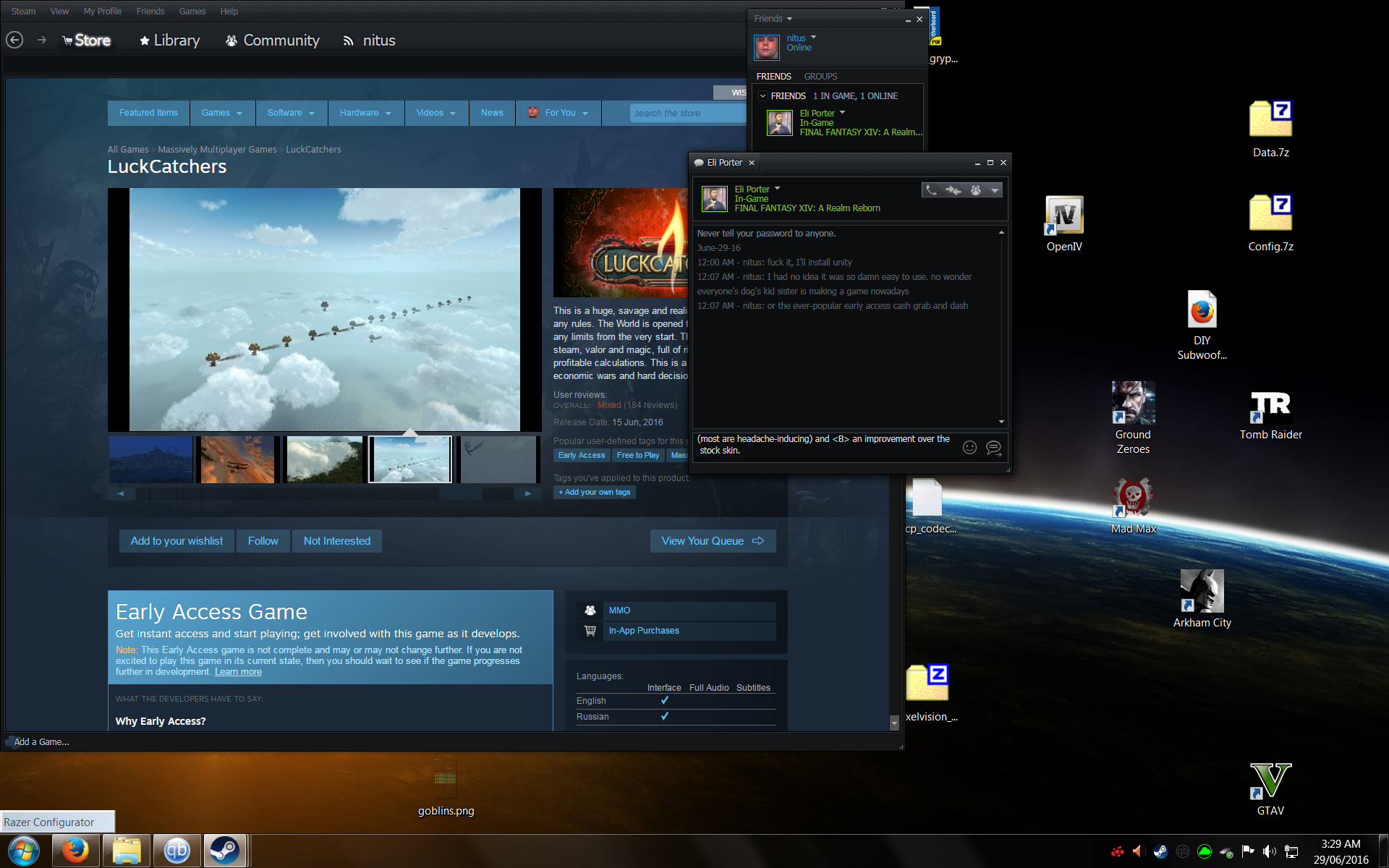Viewport: 1389px width, 868px height.
Task: Open the Steam menu
Action: (x=23, y=11)
